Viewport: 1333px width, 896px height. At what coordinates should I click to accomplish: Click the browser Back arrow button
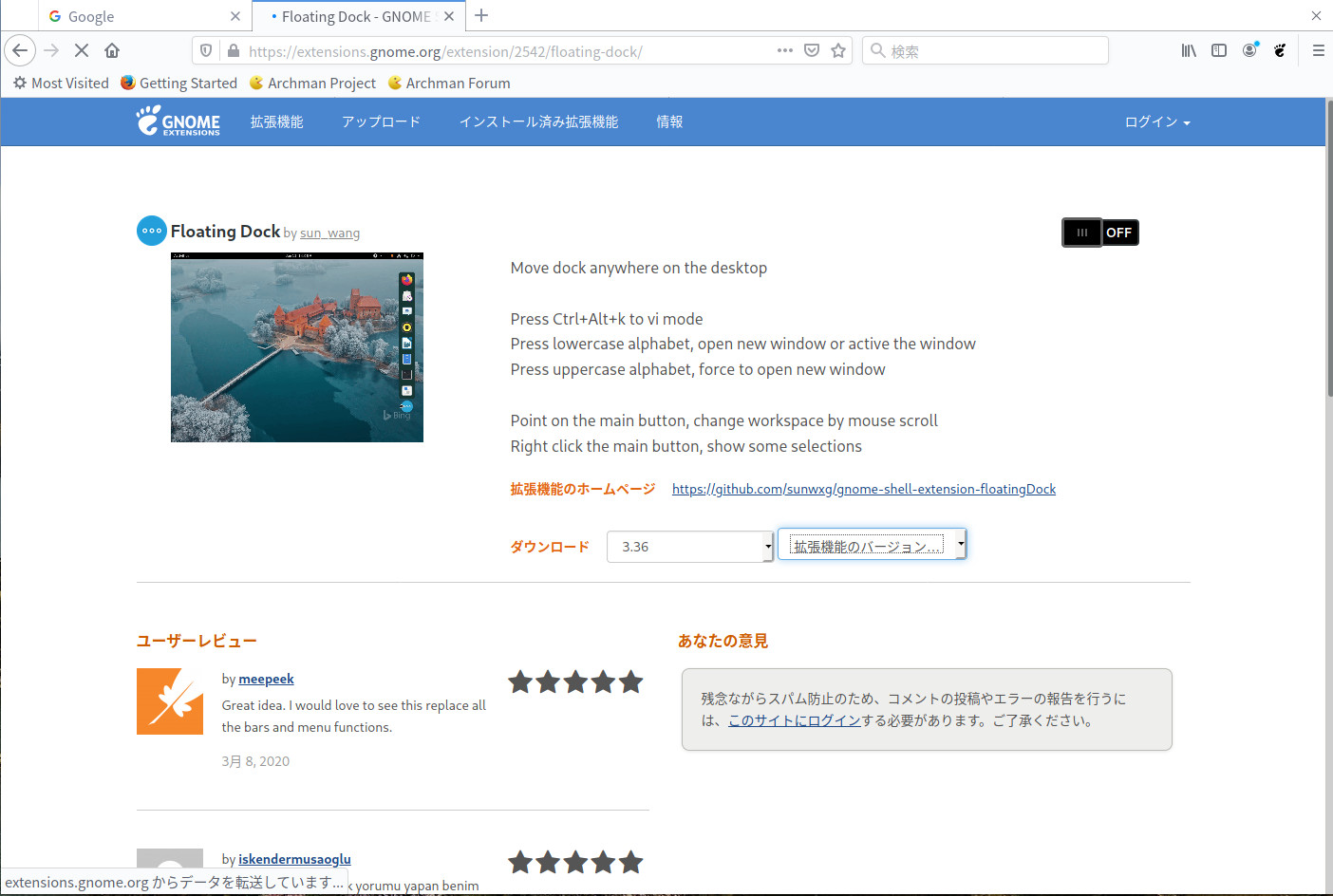click(x=20, y=50)
